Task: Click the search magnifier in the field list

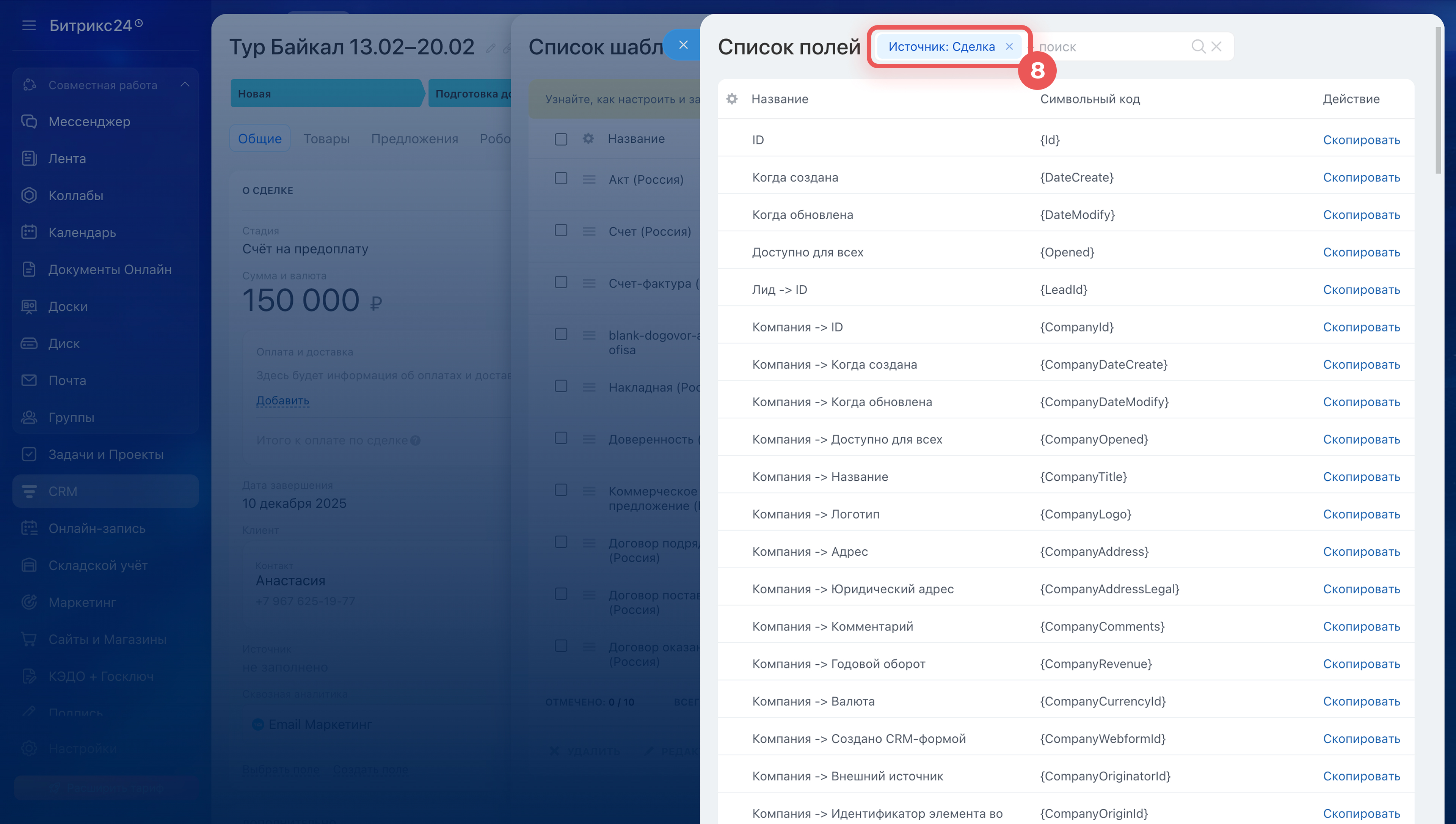Action: (x=1197, y=46)
